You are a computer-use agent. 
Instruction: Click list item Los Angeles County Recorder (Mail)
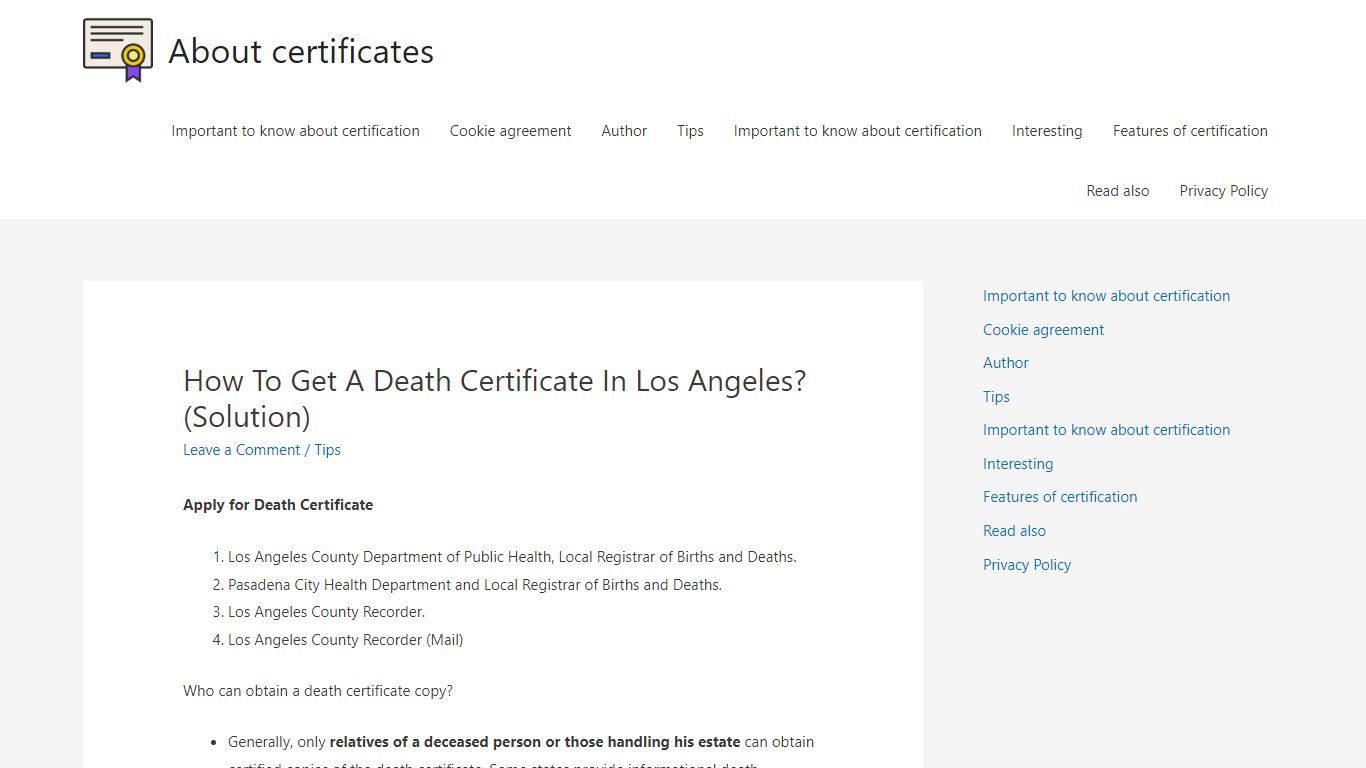point(345,640)
